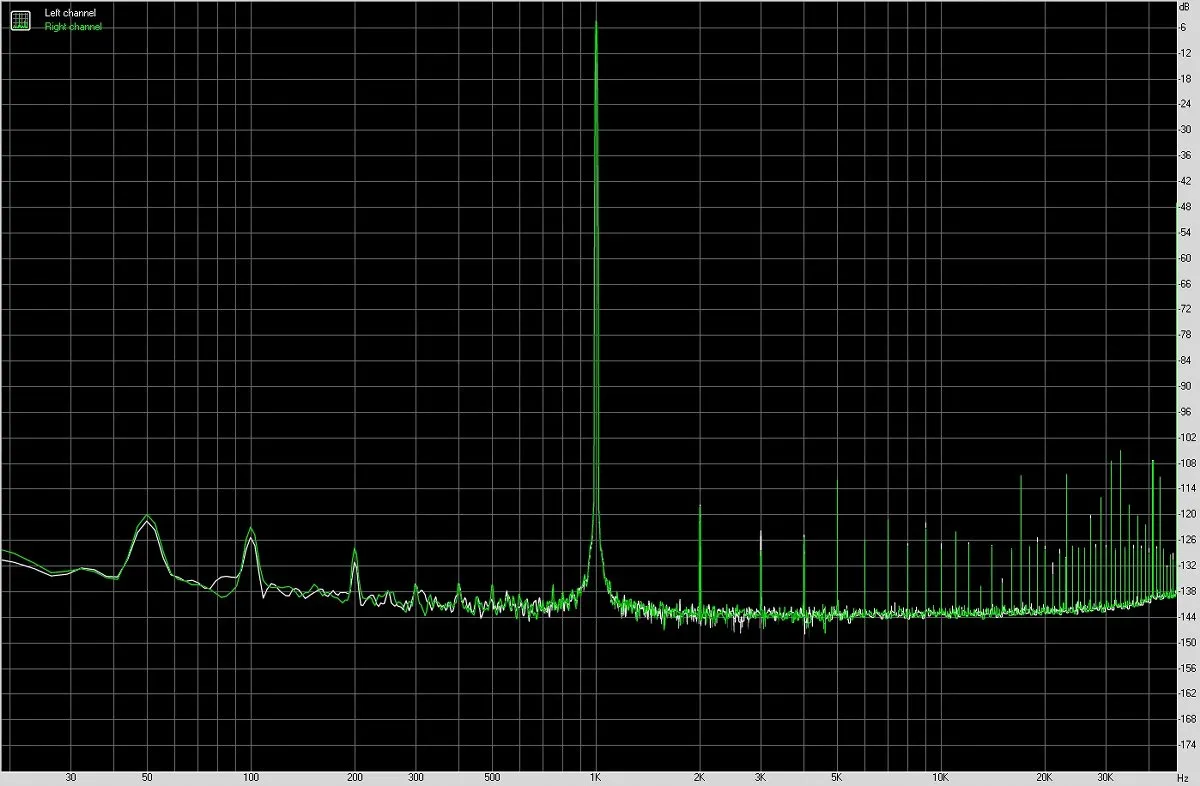Image resolution: width=1200 pixels, height=786 pixels.
Task: Click the "3K" frequency axis label
Action: pyautogui.click(x=761, y=777)
